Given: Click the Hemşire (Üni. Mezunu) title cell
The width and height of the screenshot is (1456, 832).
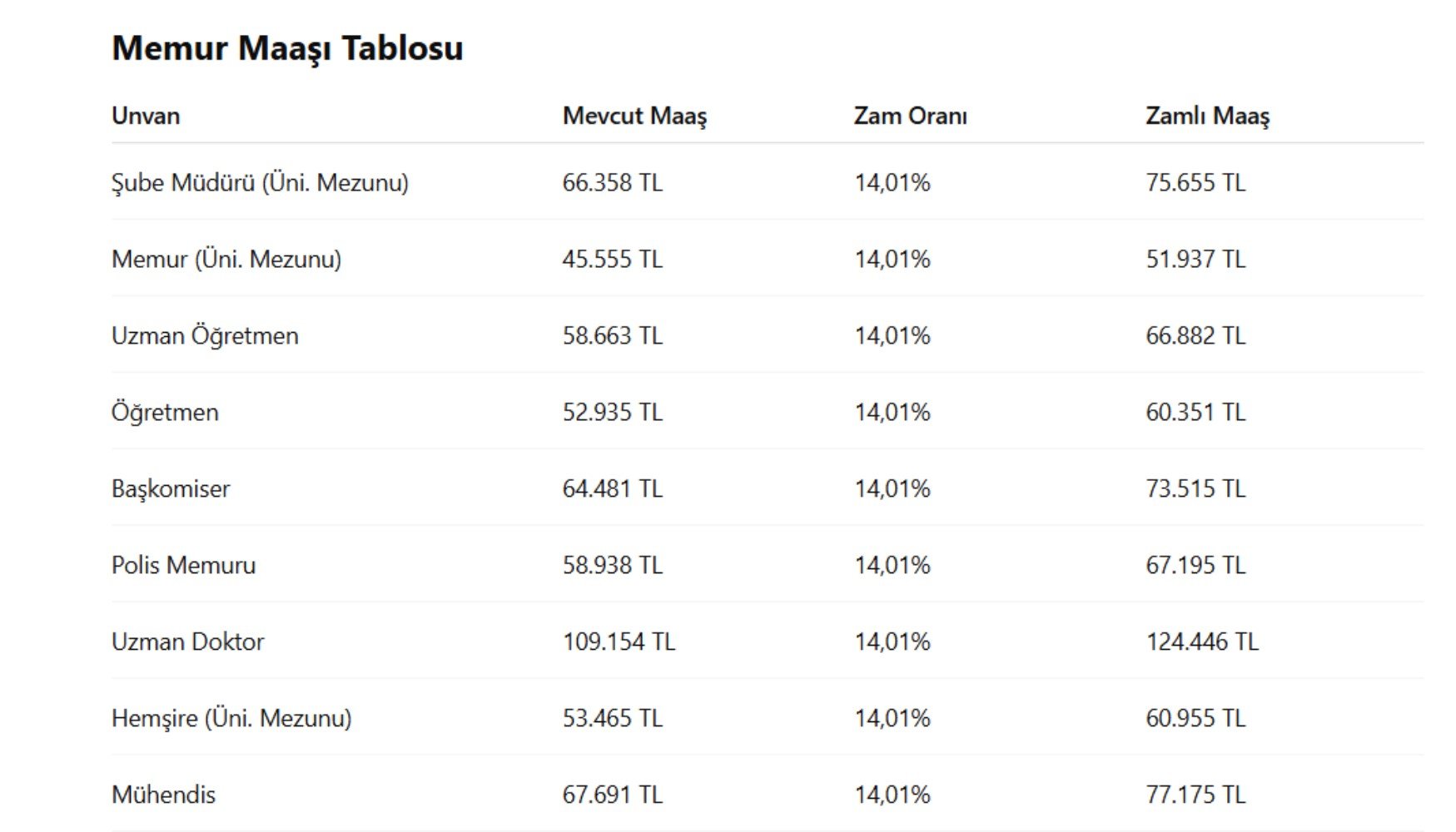Looking at the screenshot, I should coord(231,718).
